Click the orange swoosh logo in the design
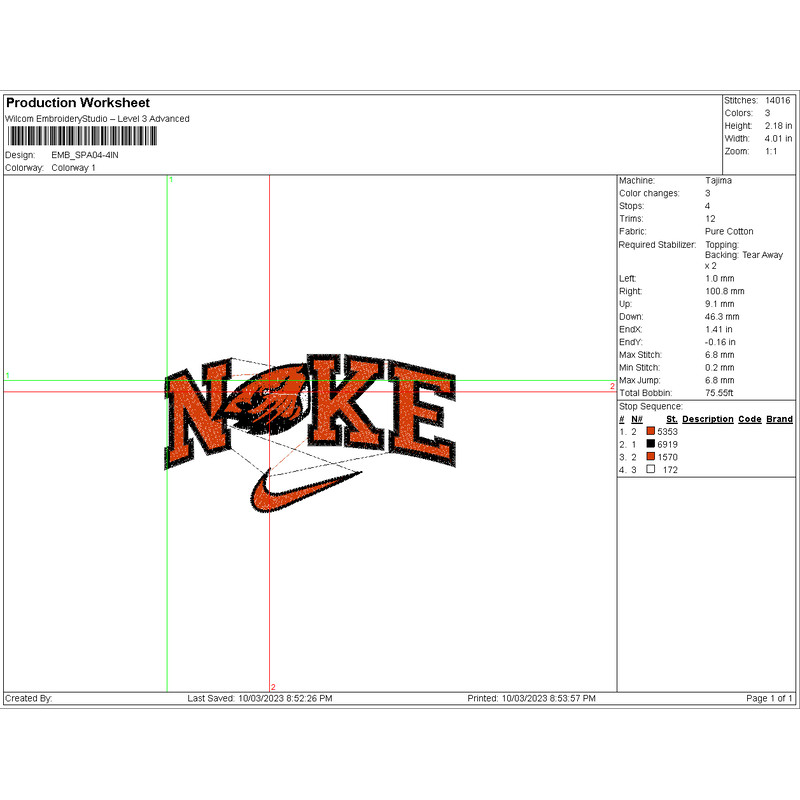 (x=300, y=490)
